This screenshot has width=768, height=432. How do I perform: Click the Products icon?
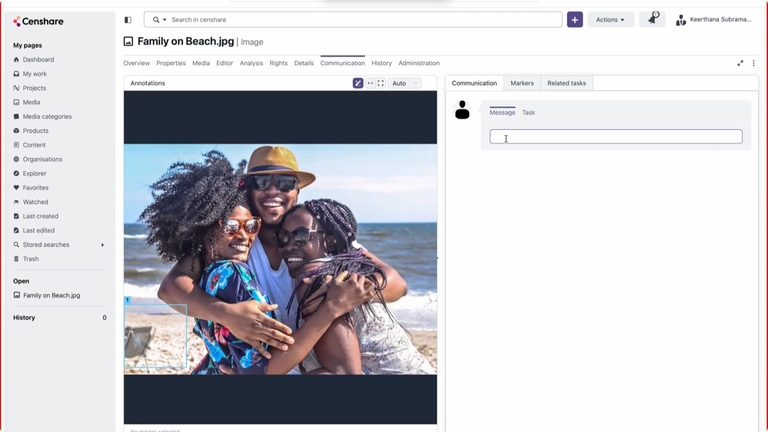point(16,131)
